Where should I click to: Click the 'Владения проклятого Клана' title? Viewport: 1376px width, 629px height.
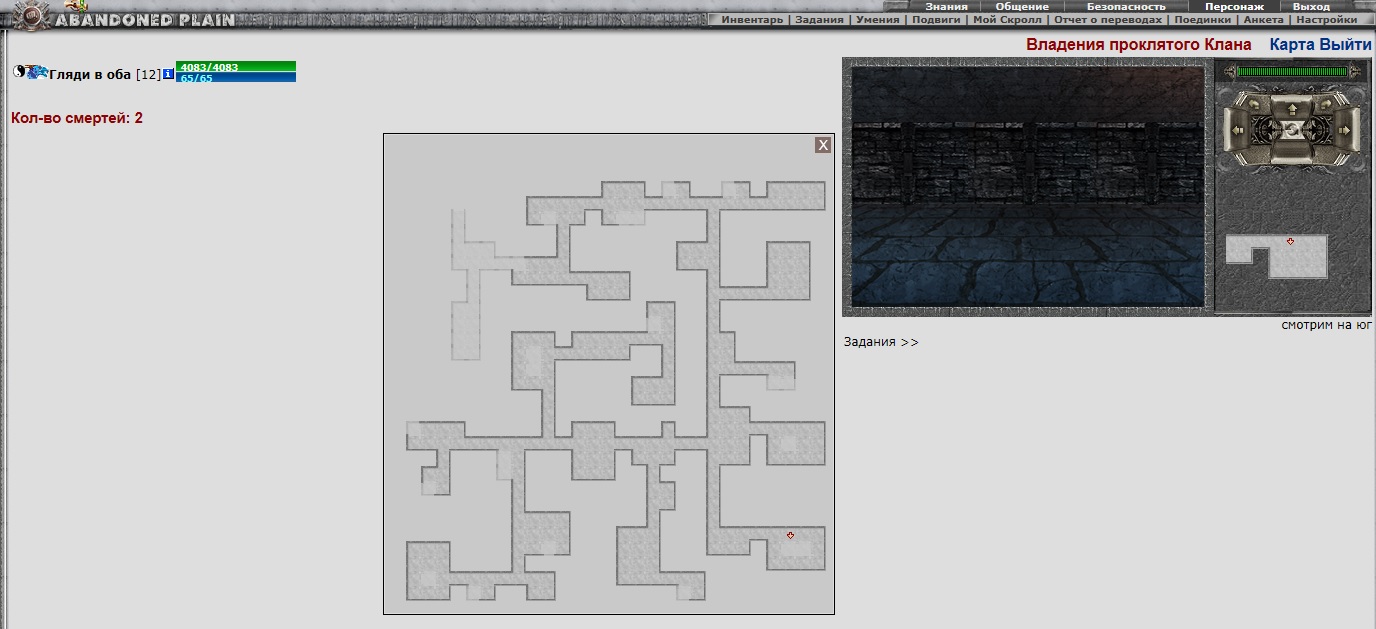click(1138, 45)
